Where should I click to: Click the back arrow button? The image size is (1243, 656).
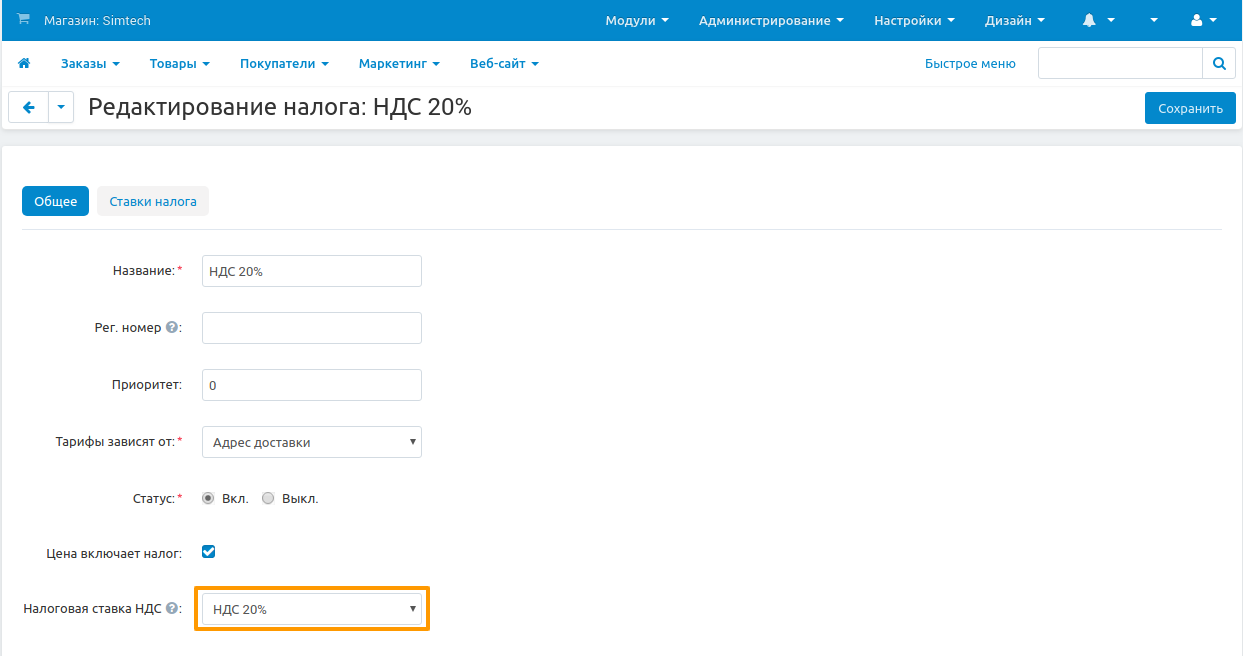click(28, 108)
